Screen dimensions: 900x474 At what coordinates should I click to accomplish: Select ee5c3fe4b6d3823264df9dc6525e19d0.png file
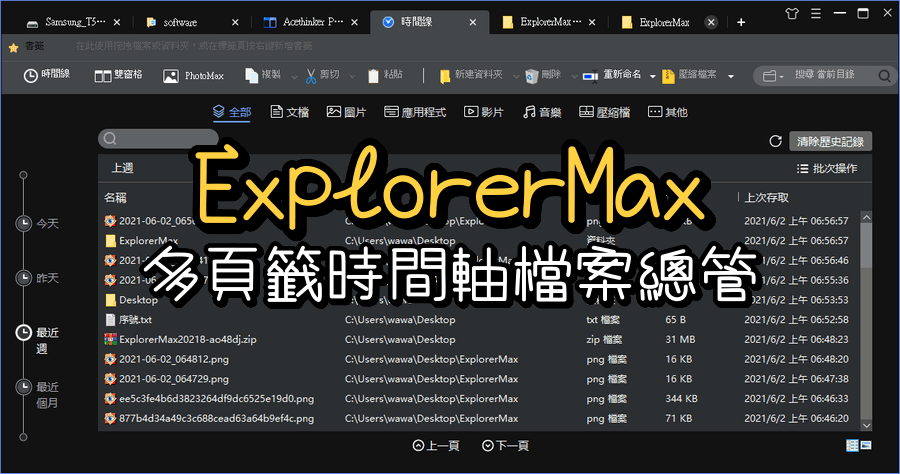click(x=216, y=399)
